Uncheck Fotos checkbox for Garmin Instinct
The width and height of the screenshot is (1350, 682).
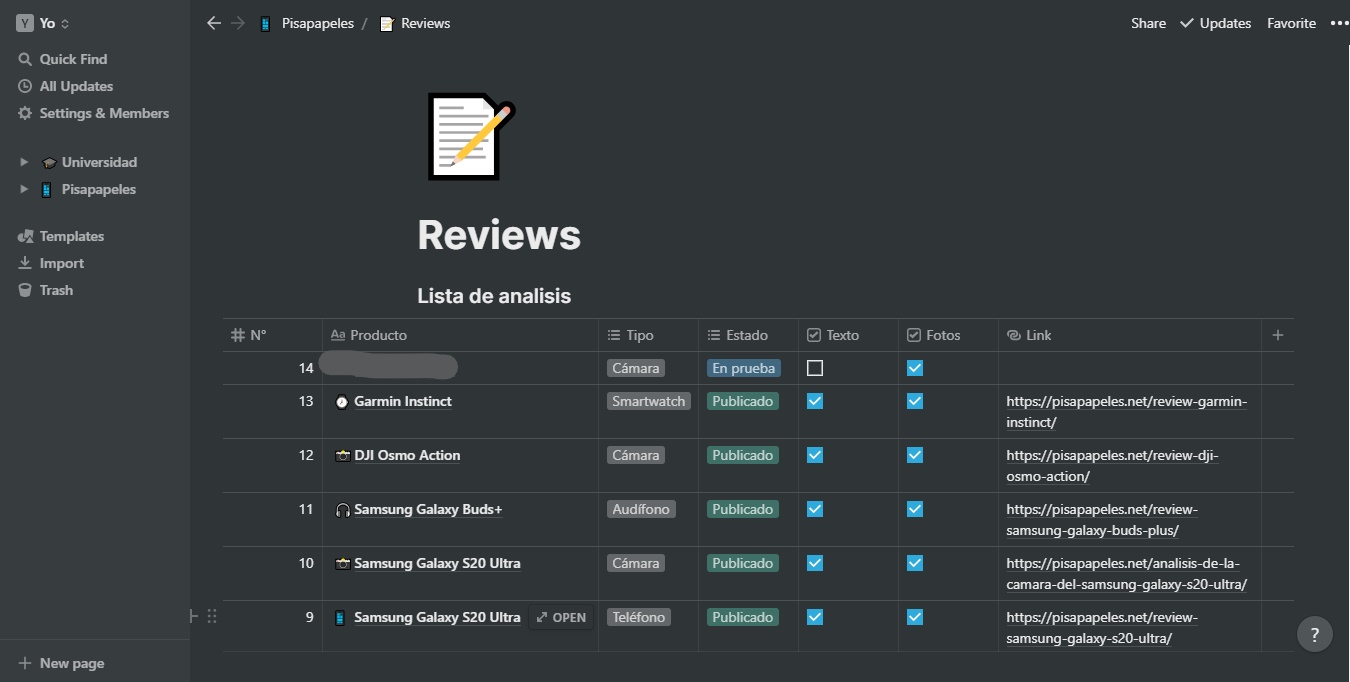915,401
